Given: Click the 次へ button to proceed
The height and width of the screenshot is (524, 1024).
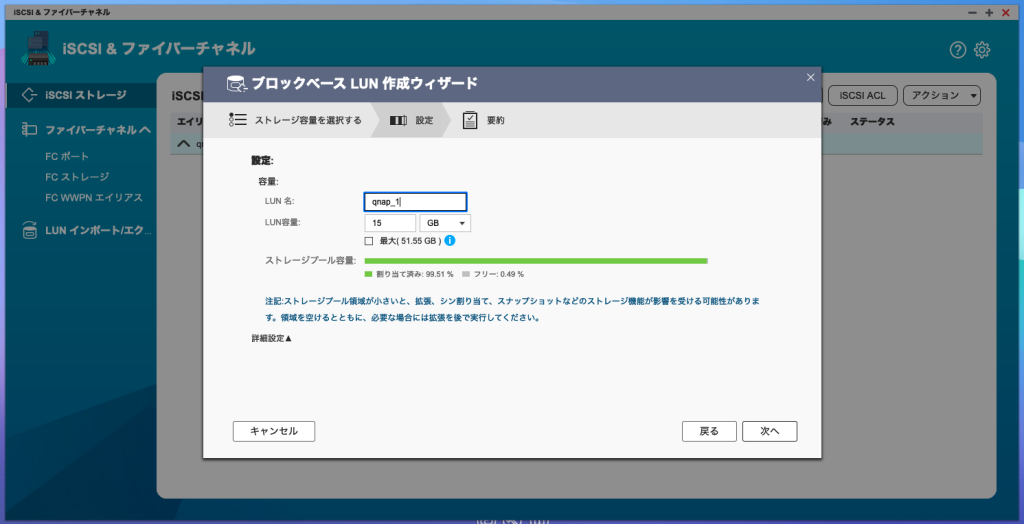Looking at the screenshot, I should [769, 431].
